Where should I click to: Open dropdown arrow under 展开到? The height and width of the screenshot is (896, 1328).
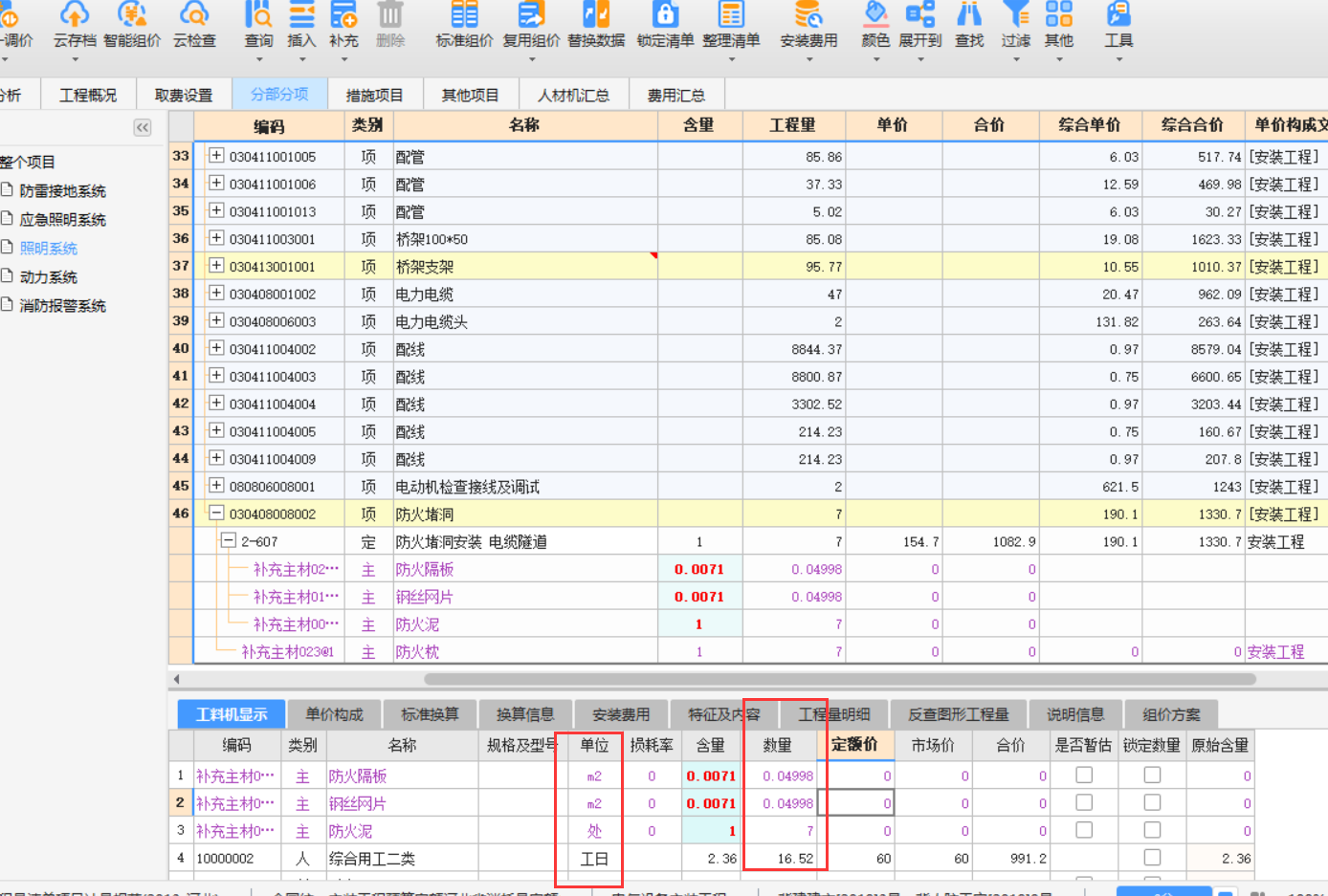click(x=920, y=59)
